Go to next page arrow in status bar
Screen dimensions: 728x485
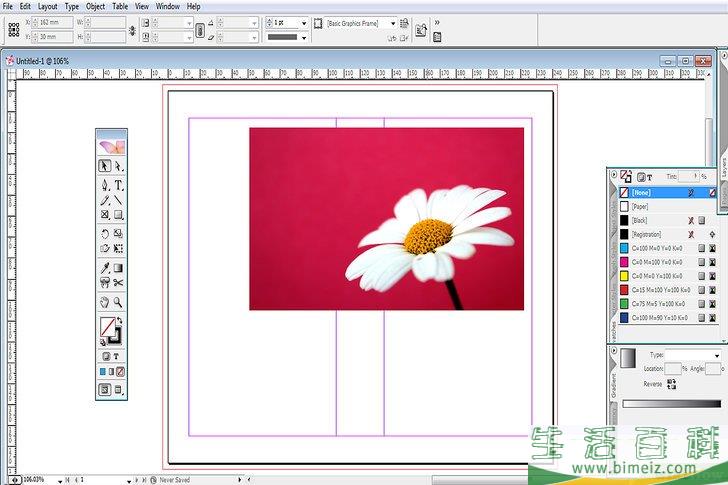click(136, 480)
